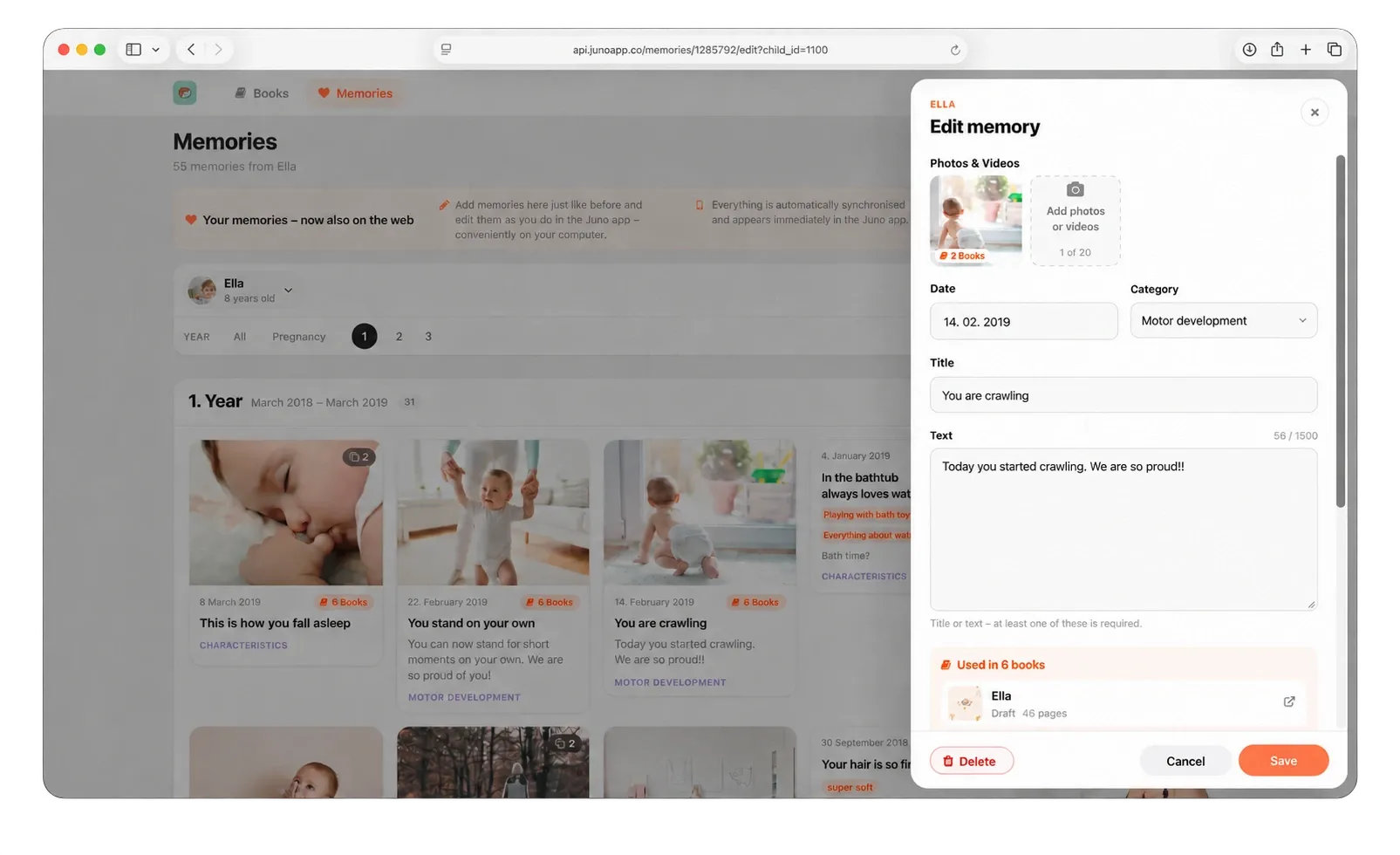Open Ella book via external link icon
This screenshot has width=1400, height=855.
(1289, 701)
